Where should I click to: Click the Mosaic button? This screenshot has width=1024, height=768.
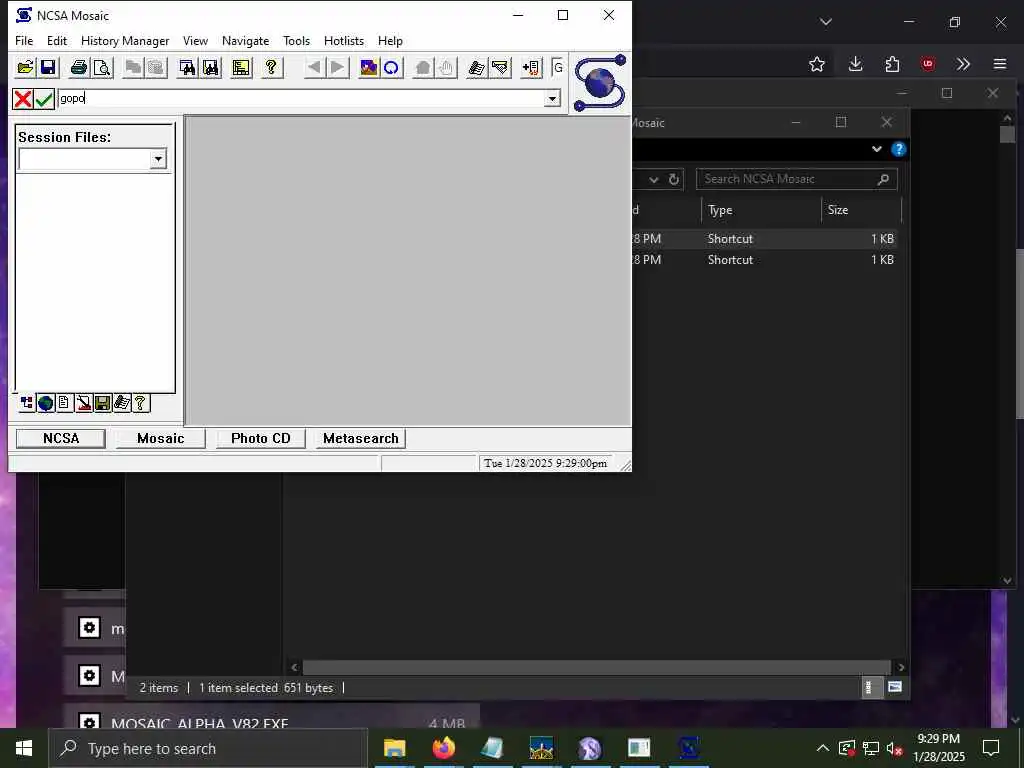click(x=161, y=438)
